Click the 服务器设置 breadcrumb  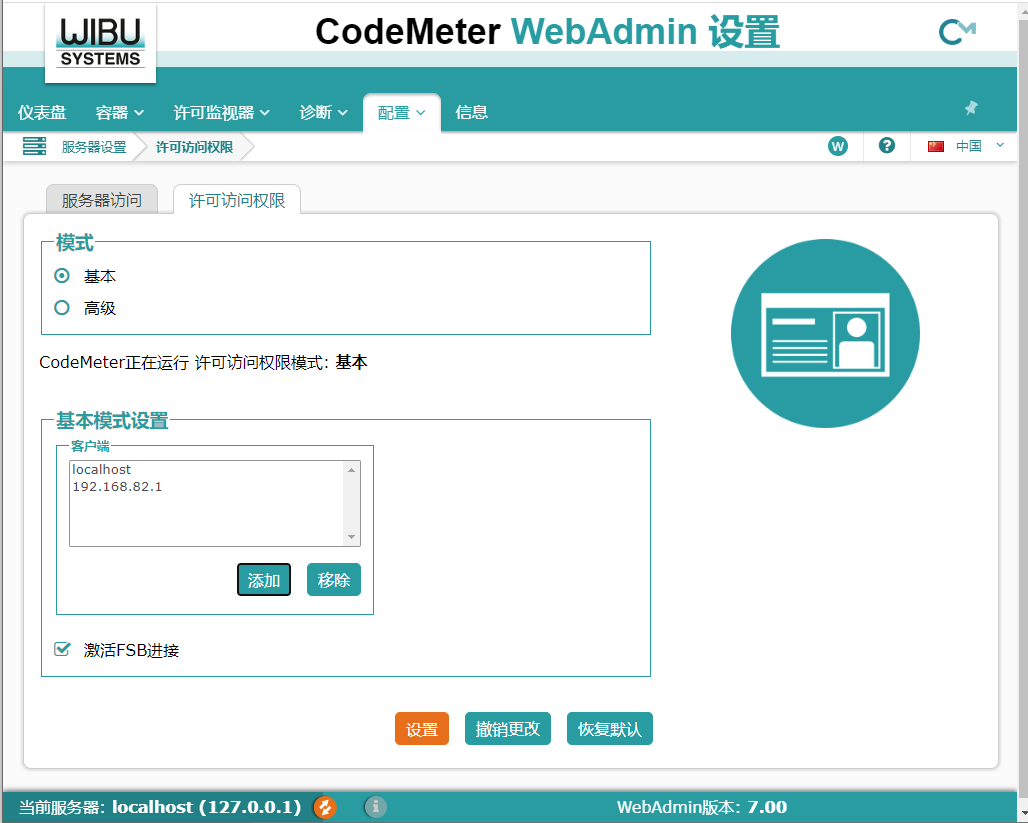pyautogui.click(x=94, y=147)
